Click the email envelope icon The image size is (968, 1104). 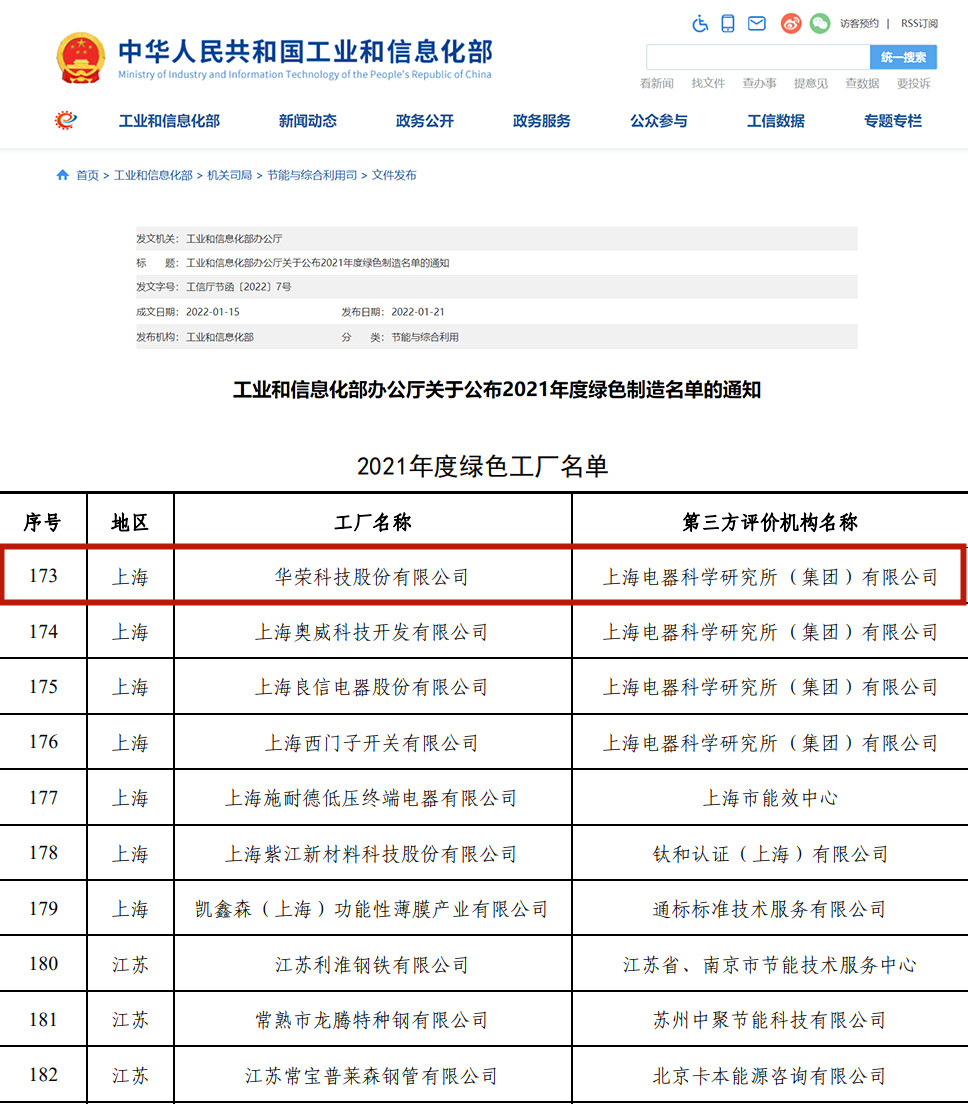click(x=757, y=23)
